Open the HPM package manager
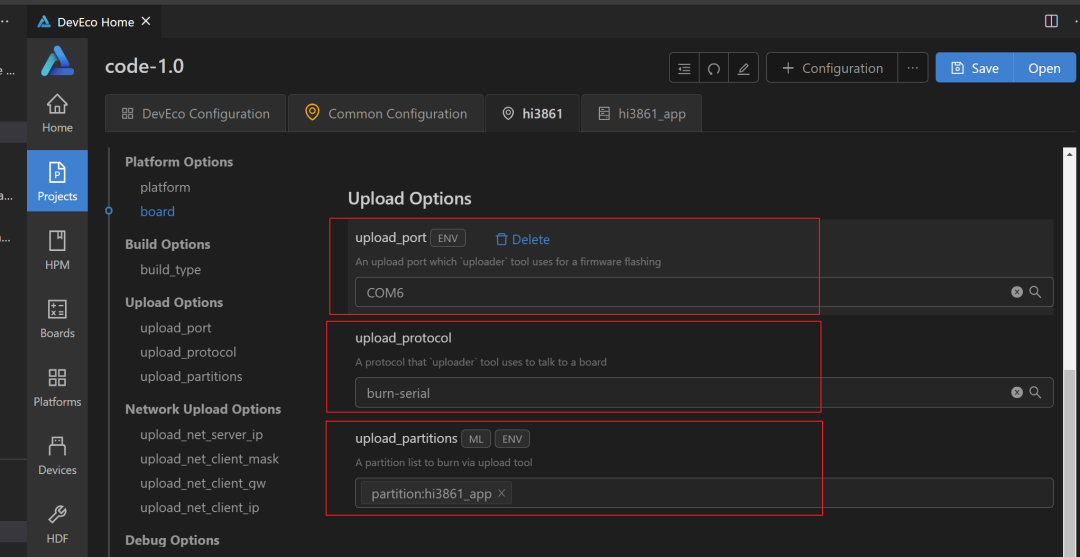 (57, 249)
